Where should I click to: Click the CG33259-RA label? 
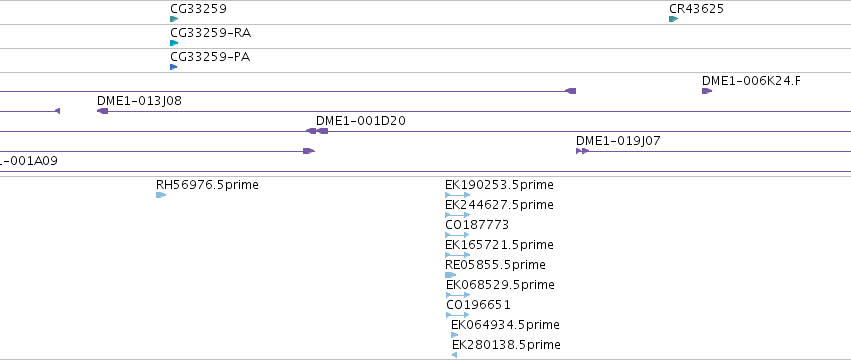211,33
